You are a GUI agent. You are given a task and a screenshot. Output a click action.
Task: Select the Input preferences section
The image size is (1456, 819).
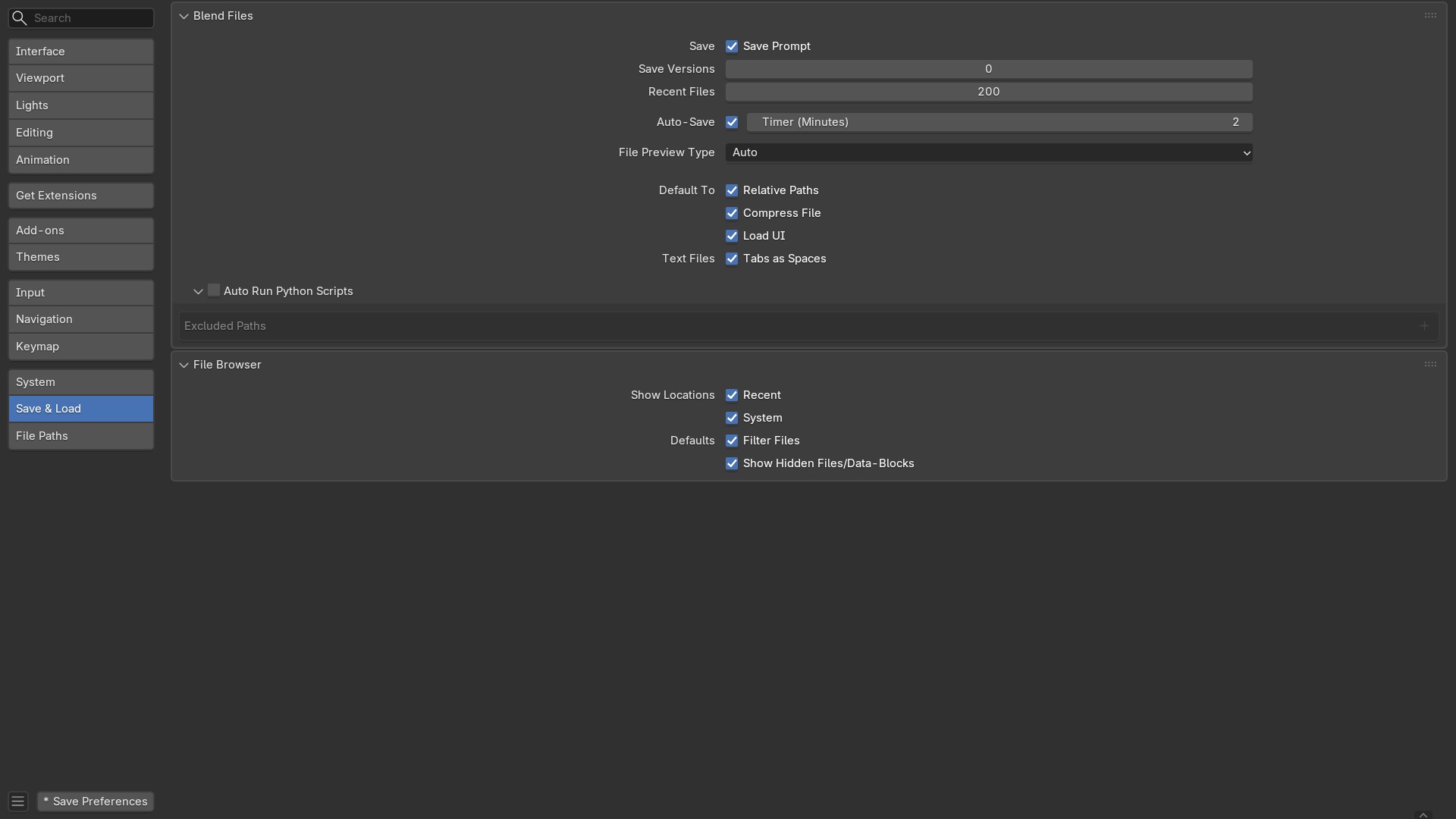click(81, 293)
